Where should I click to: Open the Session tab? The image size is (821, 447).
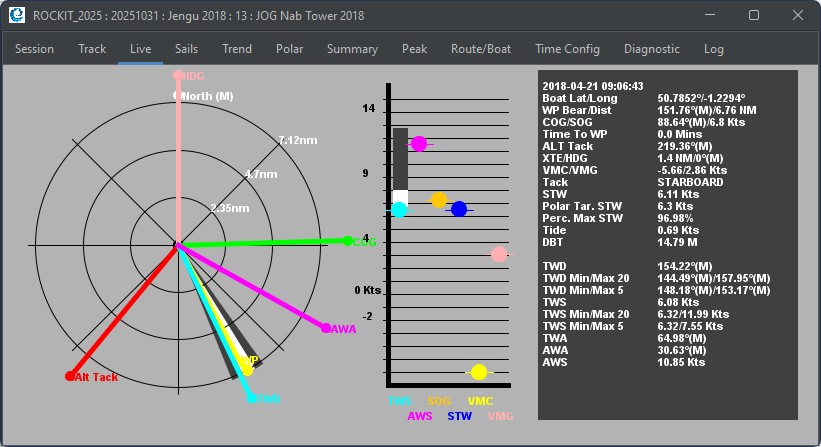click(x=35, y=49)
